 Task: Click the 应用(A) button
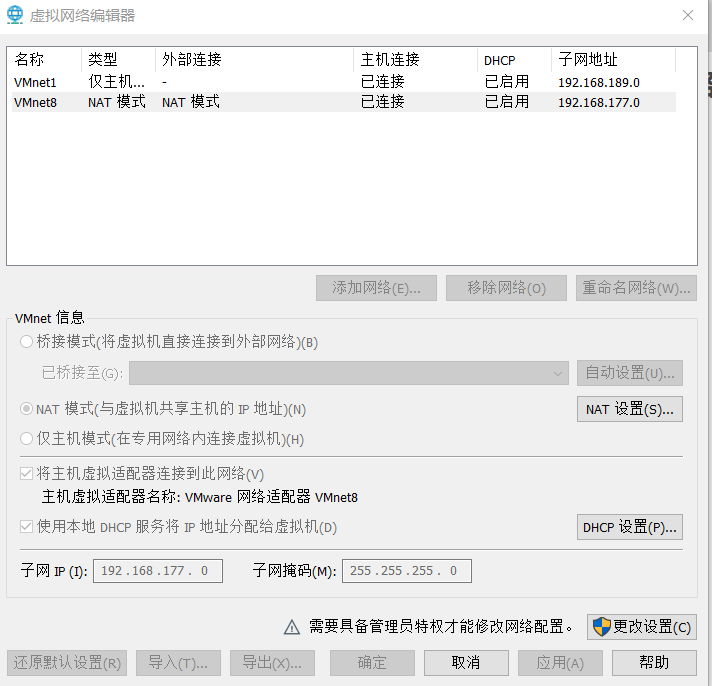tap(560, 663)
